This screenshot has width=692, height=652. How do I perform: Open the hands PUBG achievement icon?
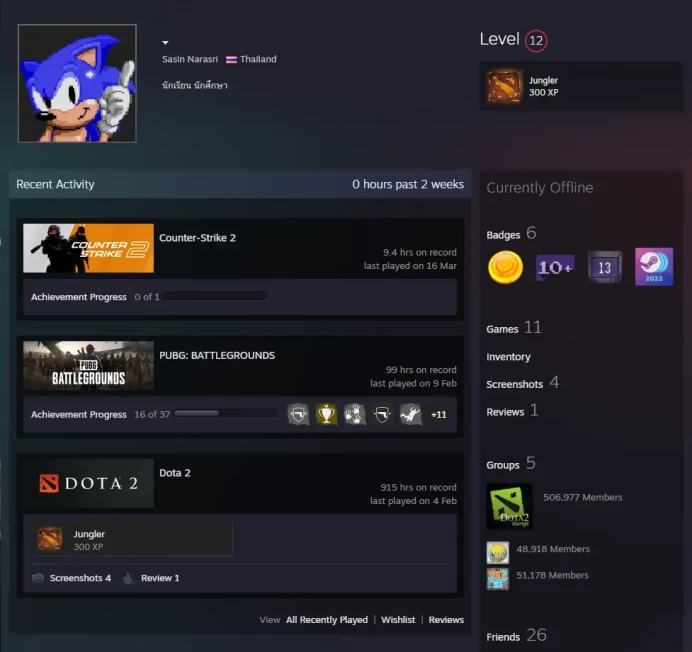pyautogui.click(x=354, y=415)
